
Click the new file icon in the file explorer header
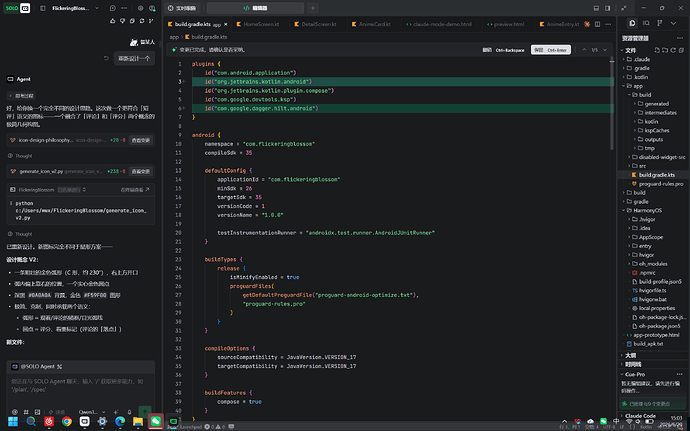point(657,50)
